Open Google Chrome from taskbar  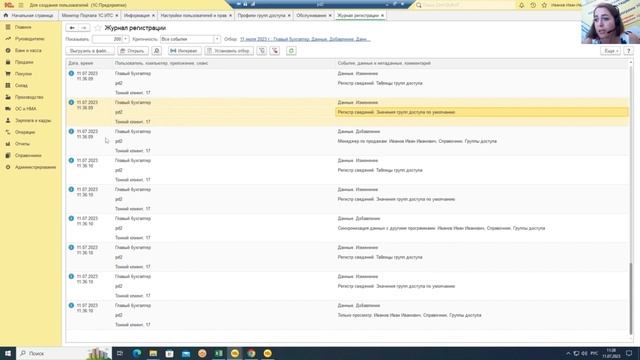coord(251,353)
